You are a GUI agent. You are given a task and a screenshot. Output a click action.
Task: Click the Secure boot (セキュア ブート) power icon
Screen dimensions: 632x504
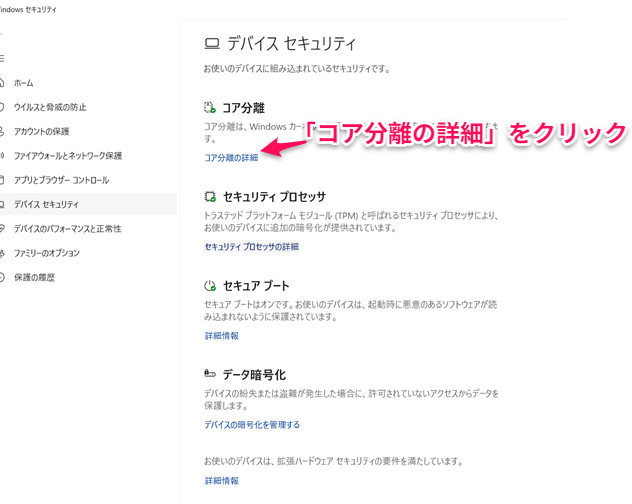(x=210, y=286)
